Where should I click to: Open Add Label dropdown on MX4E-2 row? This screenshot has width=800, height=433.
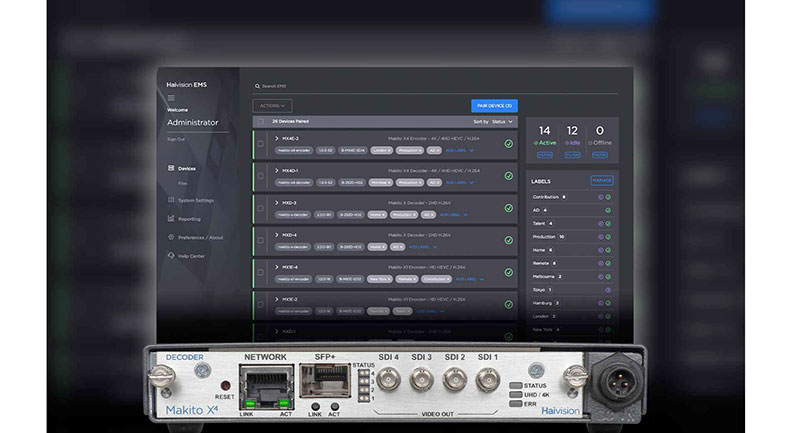click(x=460, y=150)
